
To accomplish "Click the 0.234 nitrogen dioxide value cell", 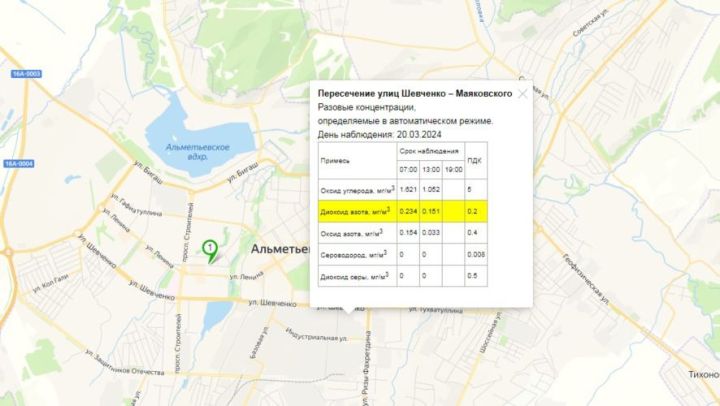I will point(408,211).
